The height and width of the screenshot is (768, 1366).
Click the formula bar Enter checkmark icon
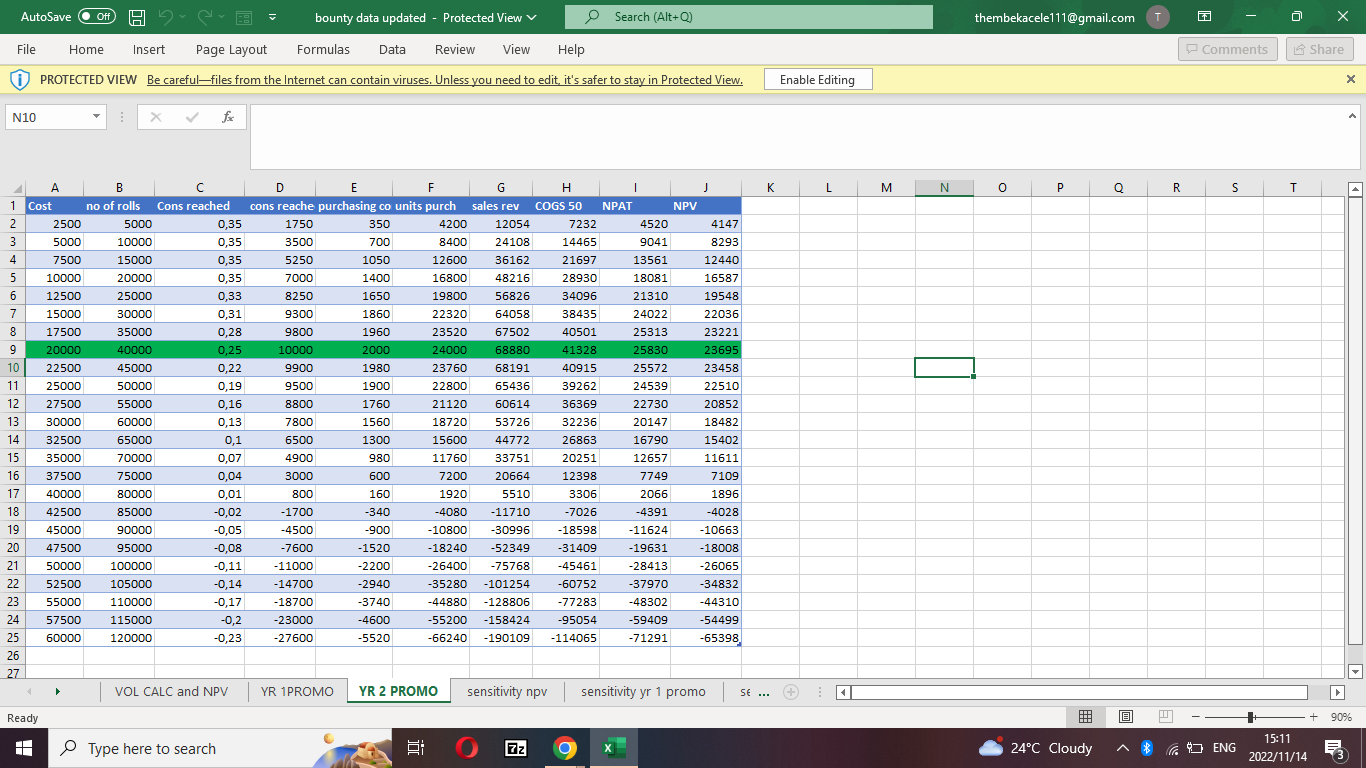point(192,117)
